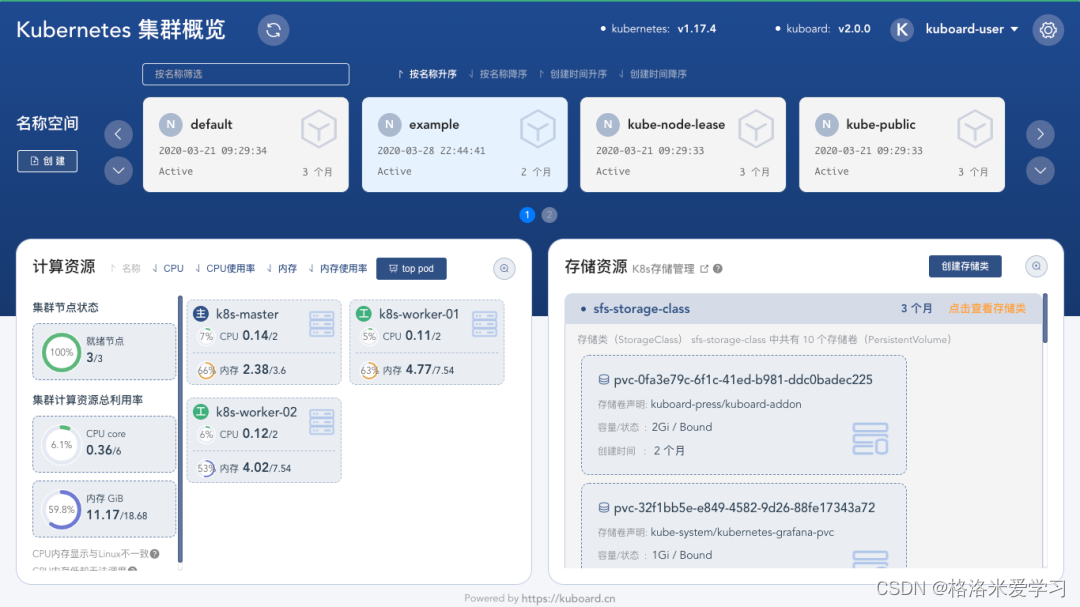Click storage icon of pvc-0fa3e79c volume
This screenshot has width=1080, height=607.
coord(869,439)
